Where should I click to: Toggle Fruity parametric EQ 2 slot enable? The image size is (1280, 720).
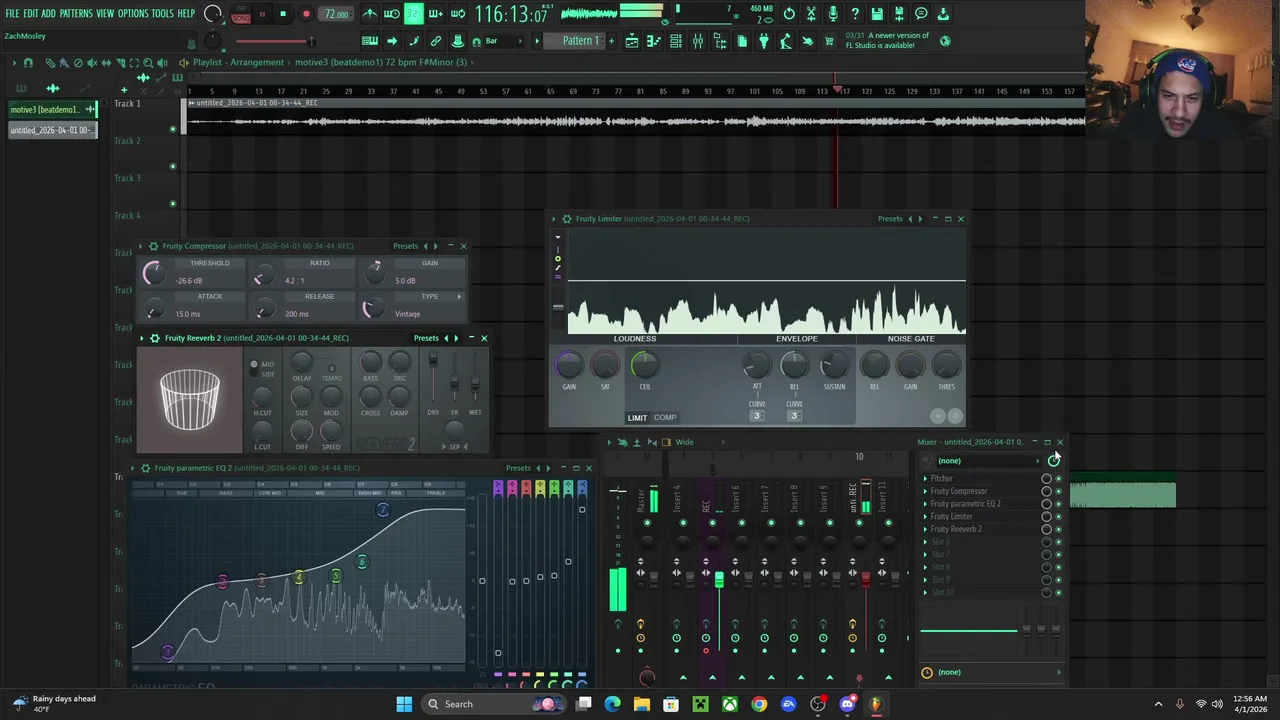1059,504
